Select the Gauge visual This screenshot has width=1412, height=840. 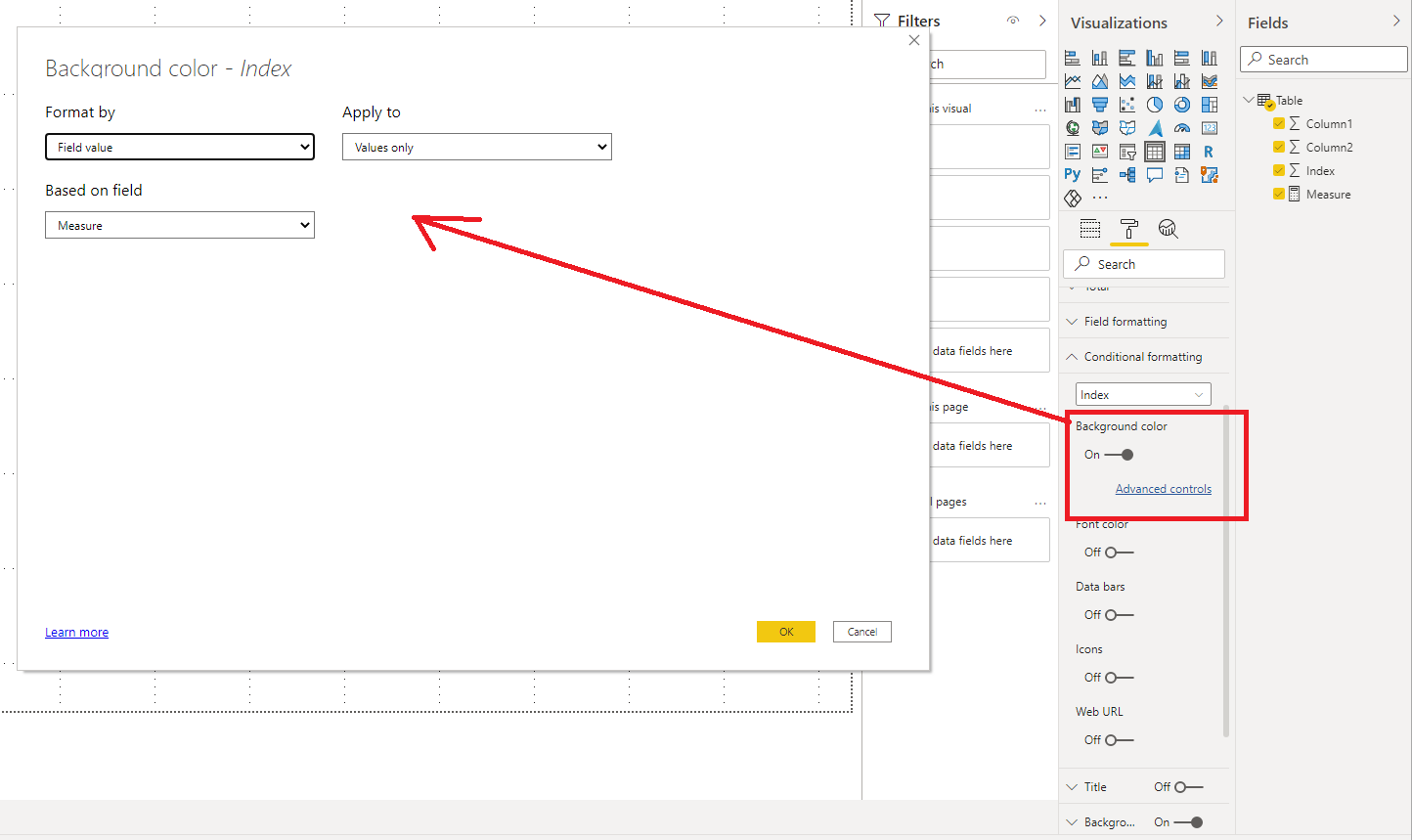(1182, 128)
